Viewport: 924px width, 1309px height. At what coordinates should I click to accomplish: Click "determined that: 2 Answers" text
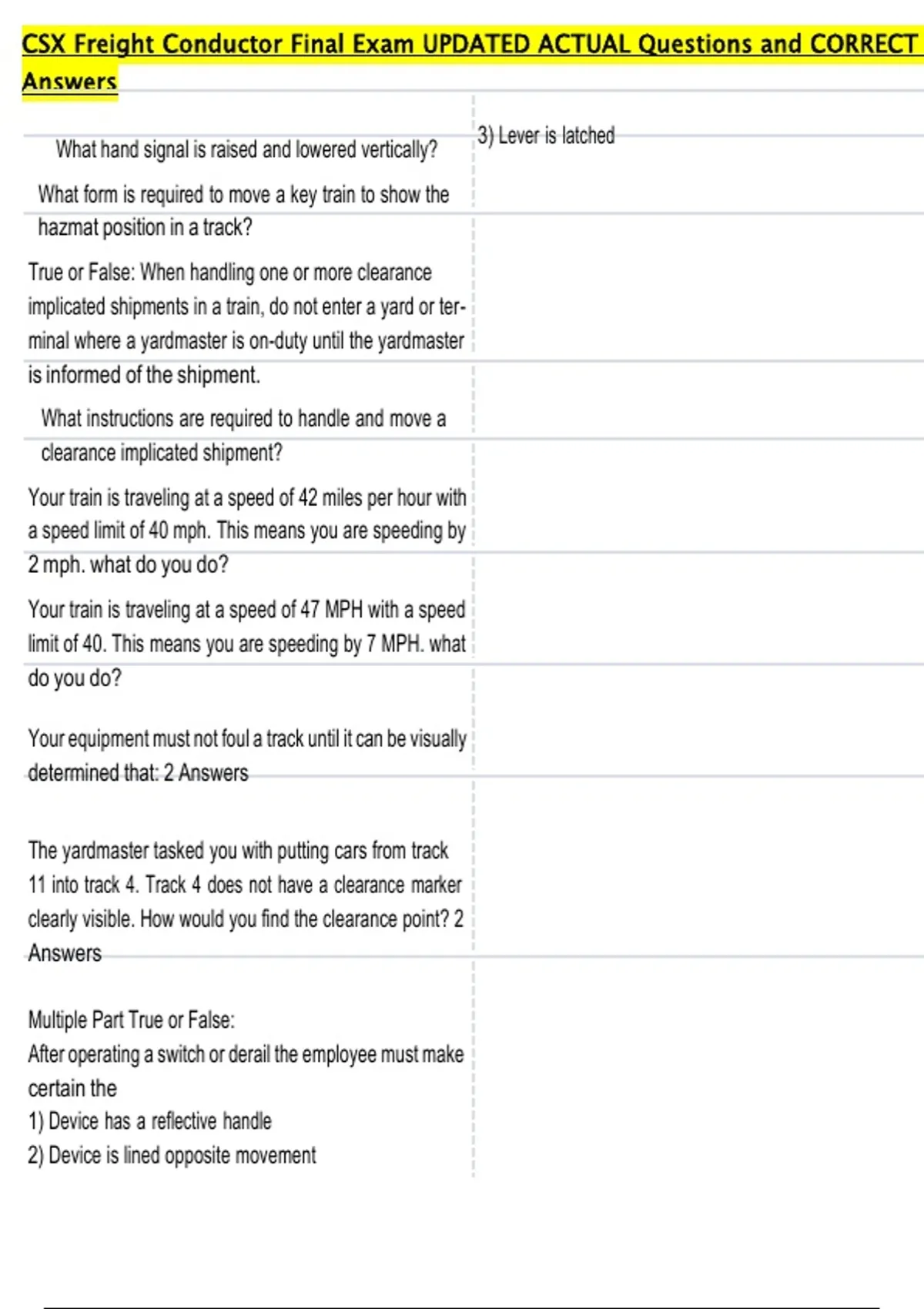click(x=139, y=772)
